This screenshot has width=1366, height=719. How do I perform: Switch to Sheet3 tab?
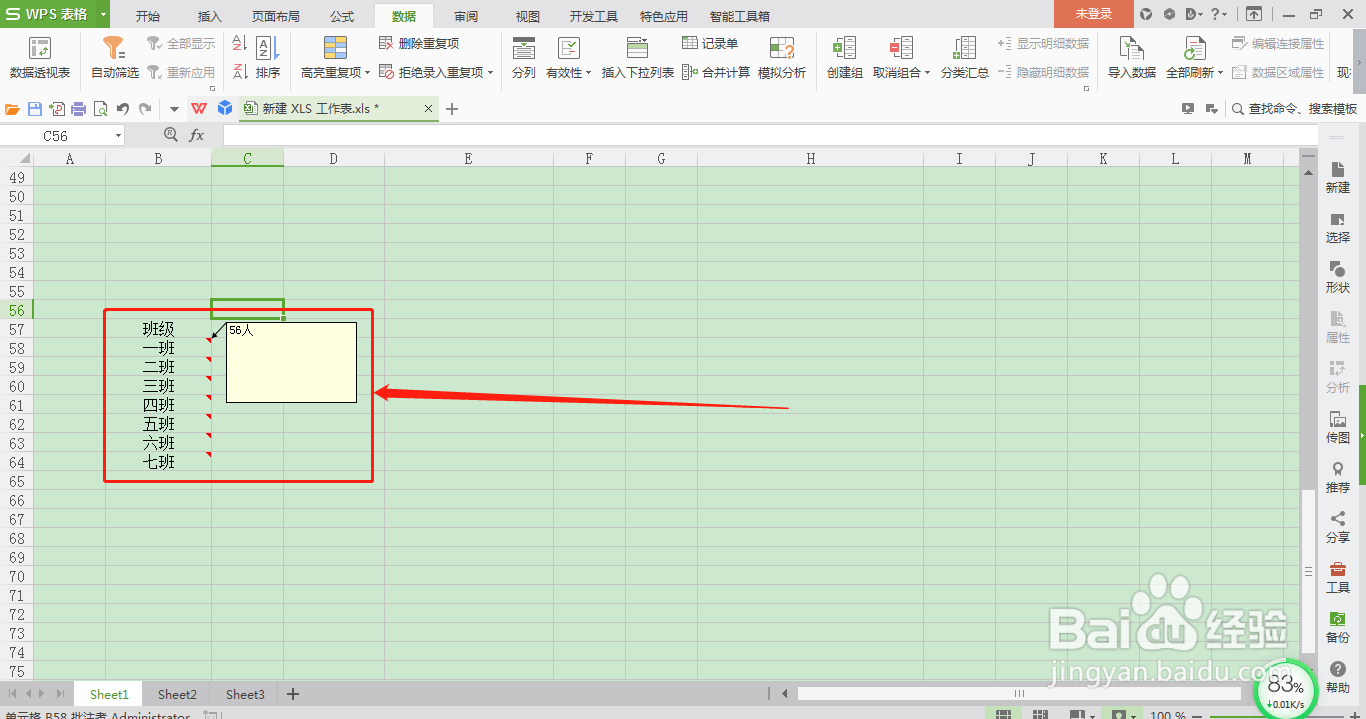tap(245, 694)
